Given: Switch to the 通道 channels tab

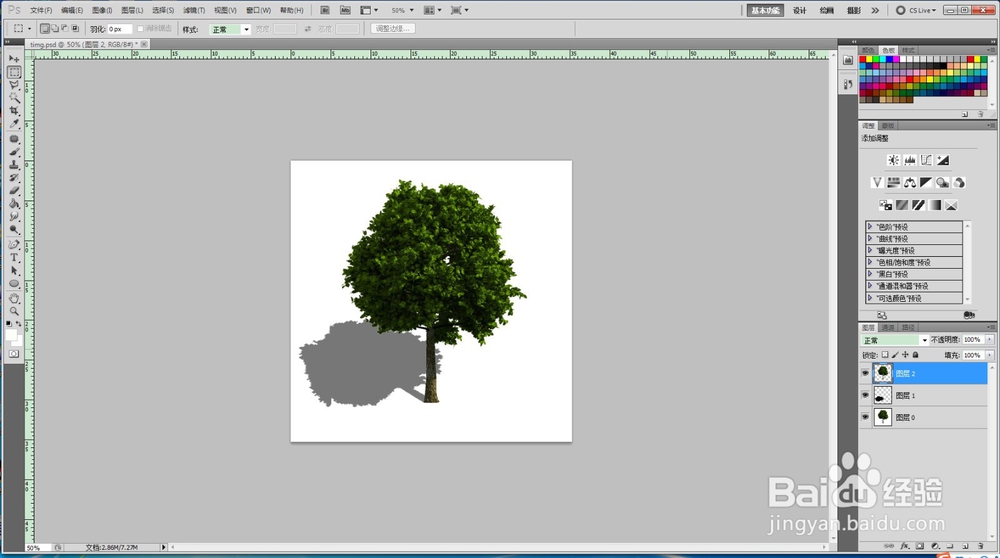Looking at the screenshot, I should (888, 328).
